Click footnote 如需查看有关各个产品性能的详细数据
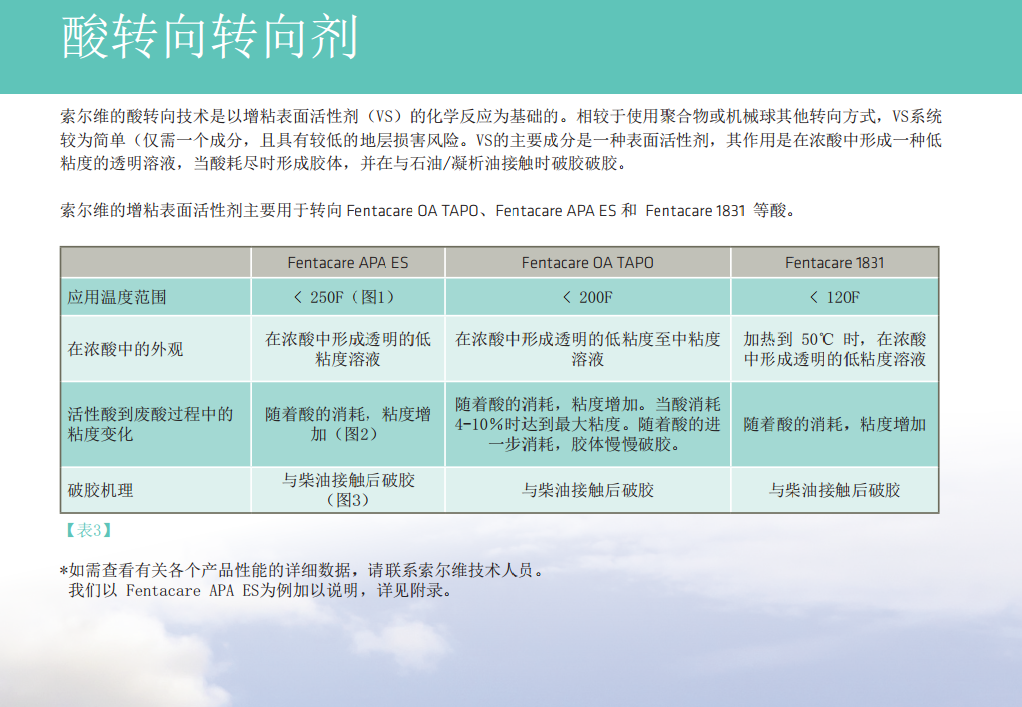The width and height of the screenshot is (1022, 707). click(303, 570)
